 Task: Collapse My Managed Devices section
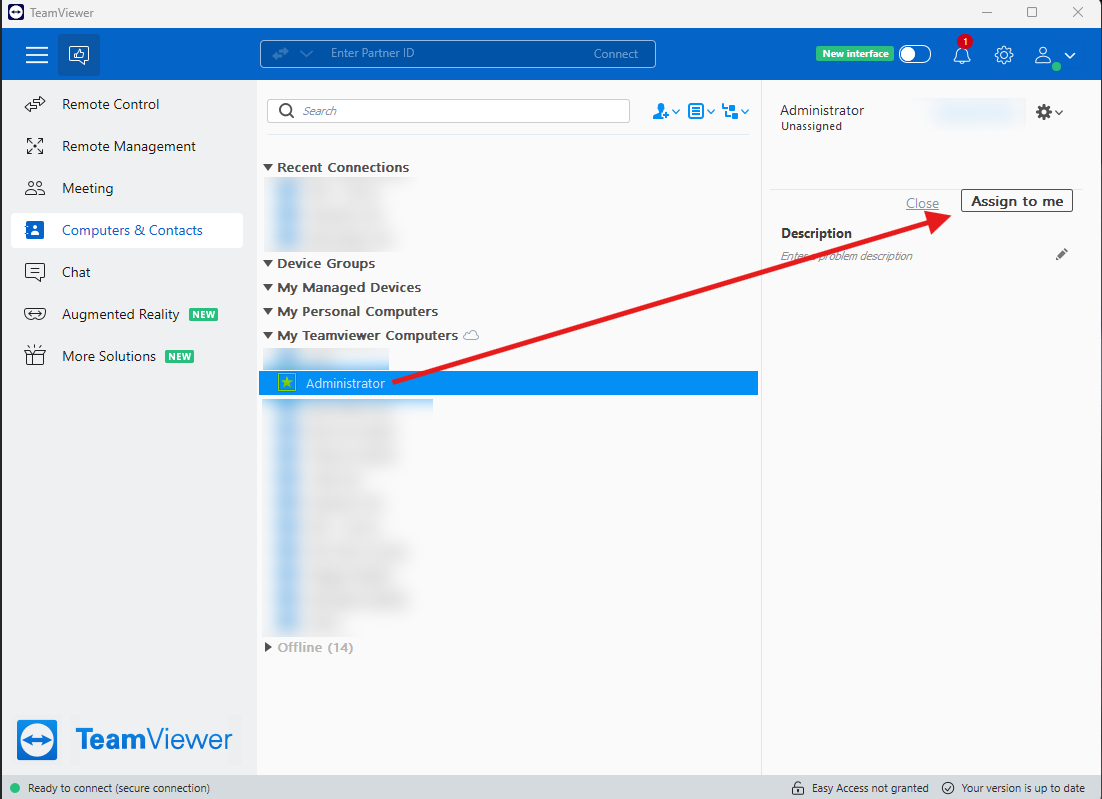[x=268, y=287]
